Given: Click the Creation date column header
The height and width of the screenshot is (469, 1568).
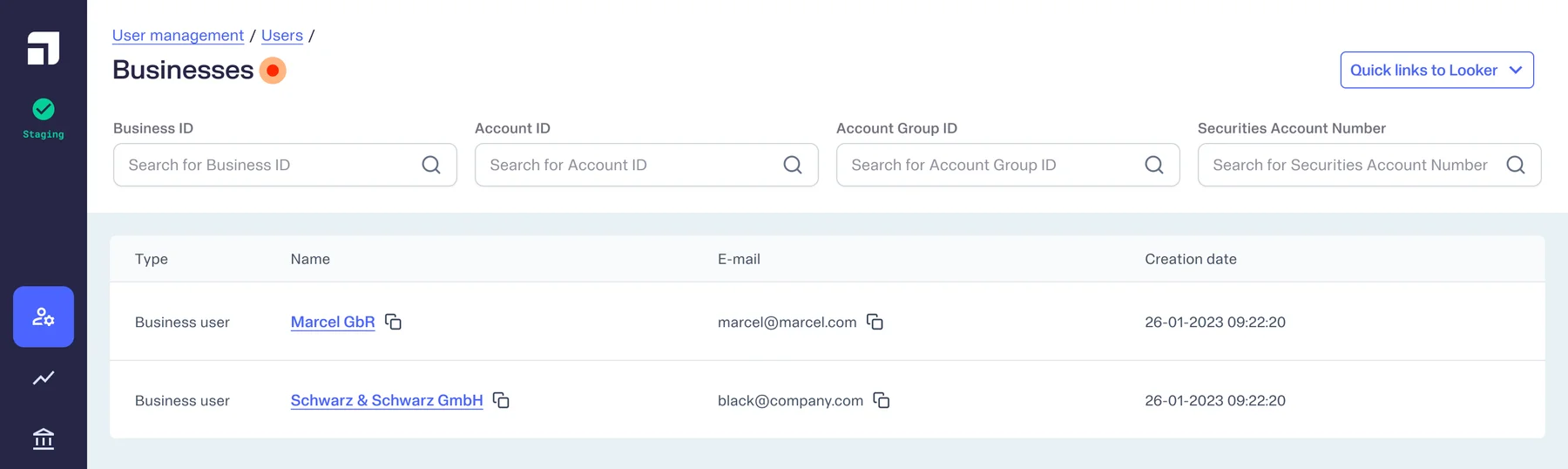Looking at the screenshot, I should [x=1191, y=259].
